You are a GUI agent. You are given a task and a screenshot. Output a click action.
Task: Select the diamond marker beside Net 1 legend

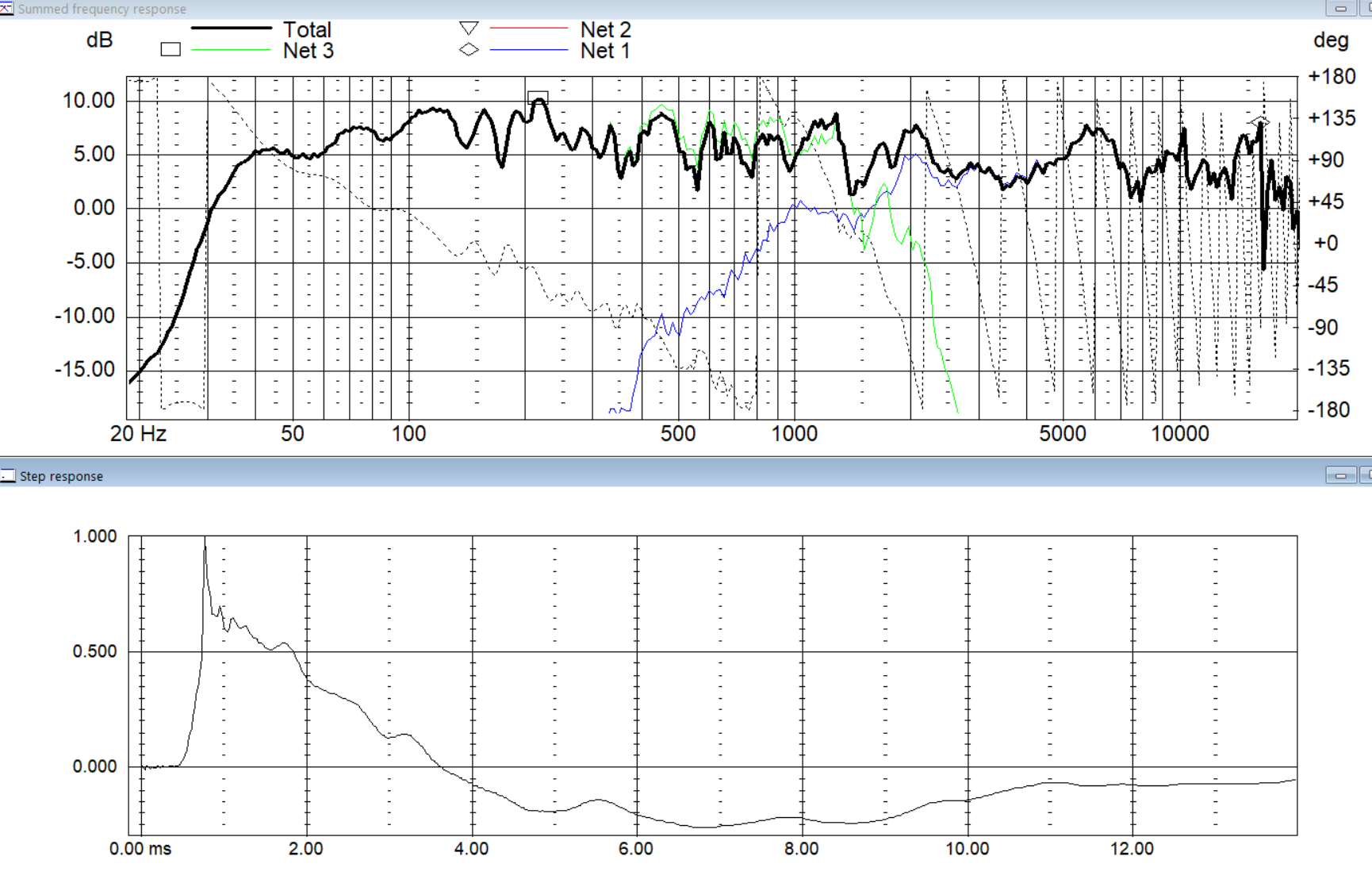pyautogui.click(x=469, y=49)
